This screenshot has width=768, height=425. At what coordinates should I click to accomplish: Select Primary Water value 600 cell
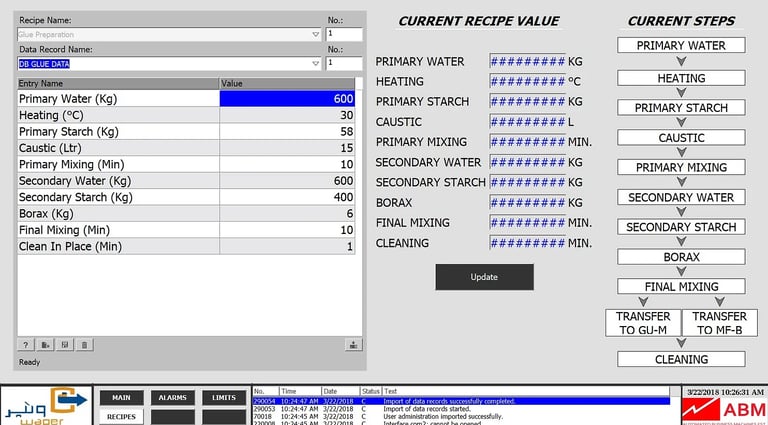287,99
